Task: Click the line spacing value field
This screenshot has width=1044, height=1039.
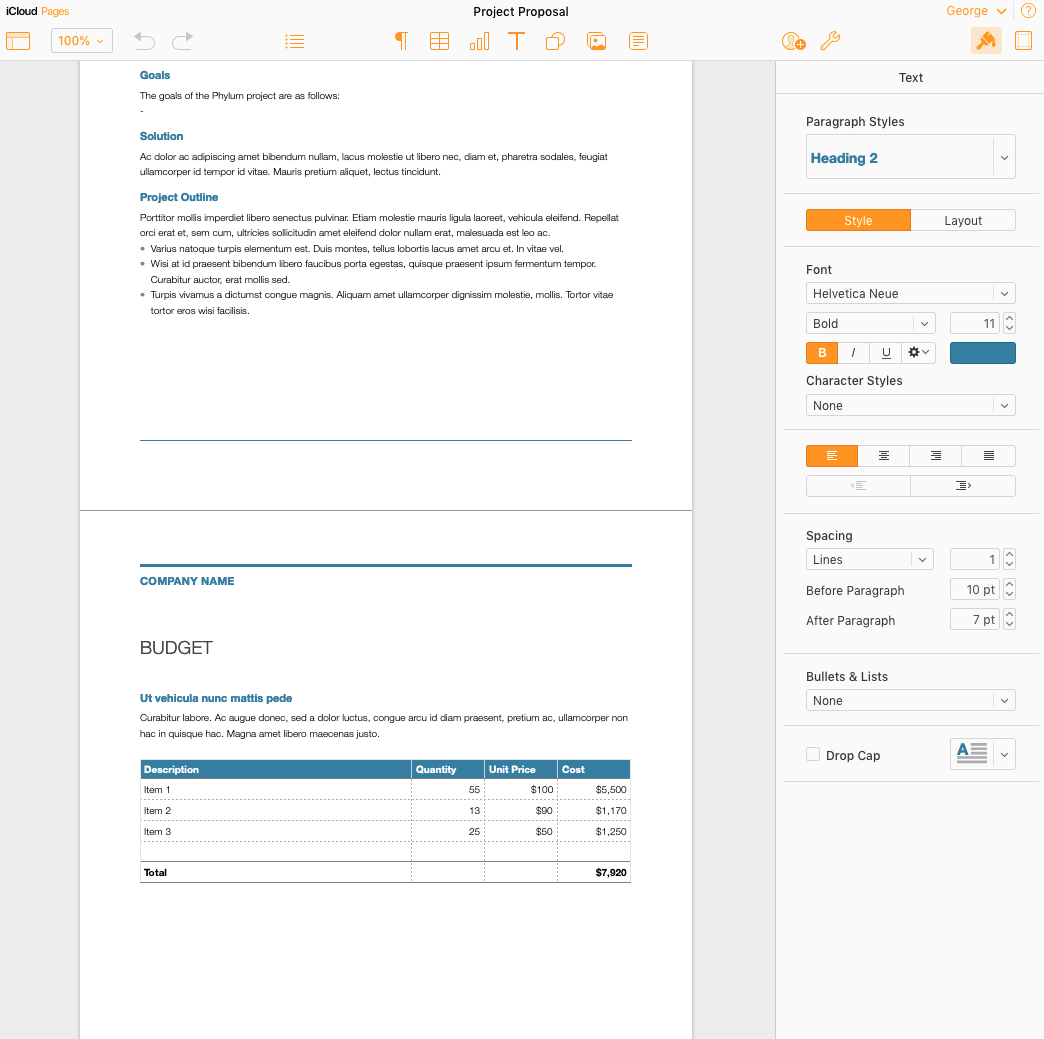Action: [x=975, y=559]
